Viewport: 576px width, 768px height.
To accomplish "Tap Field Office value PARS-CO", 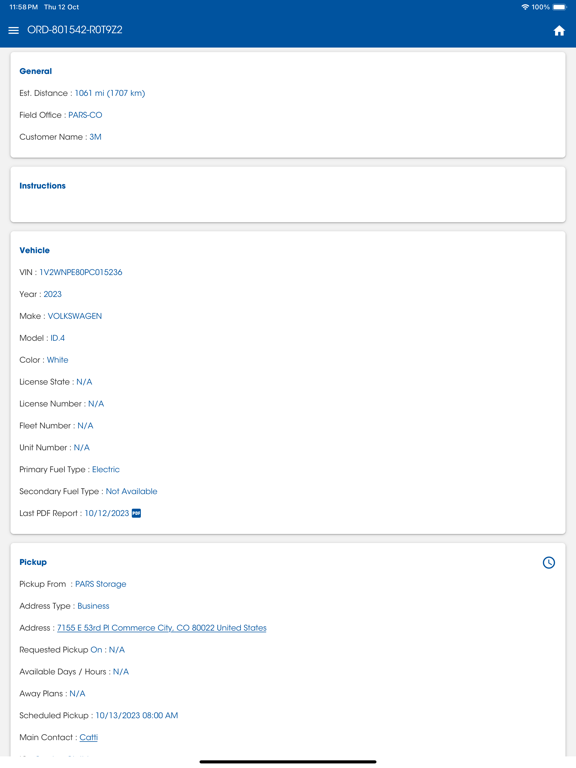I will pos(85,115).
